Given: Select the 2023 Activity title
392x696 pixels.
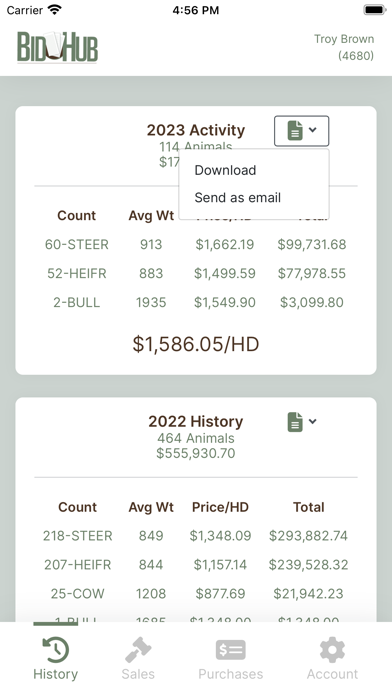Looking at the screenshot, I should 196,130.
